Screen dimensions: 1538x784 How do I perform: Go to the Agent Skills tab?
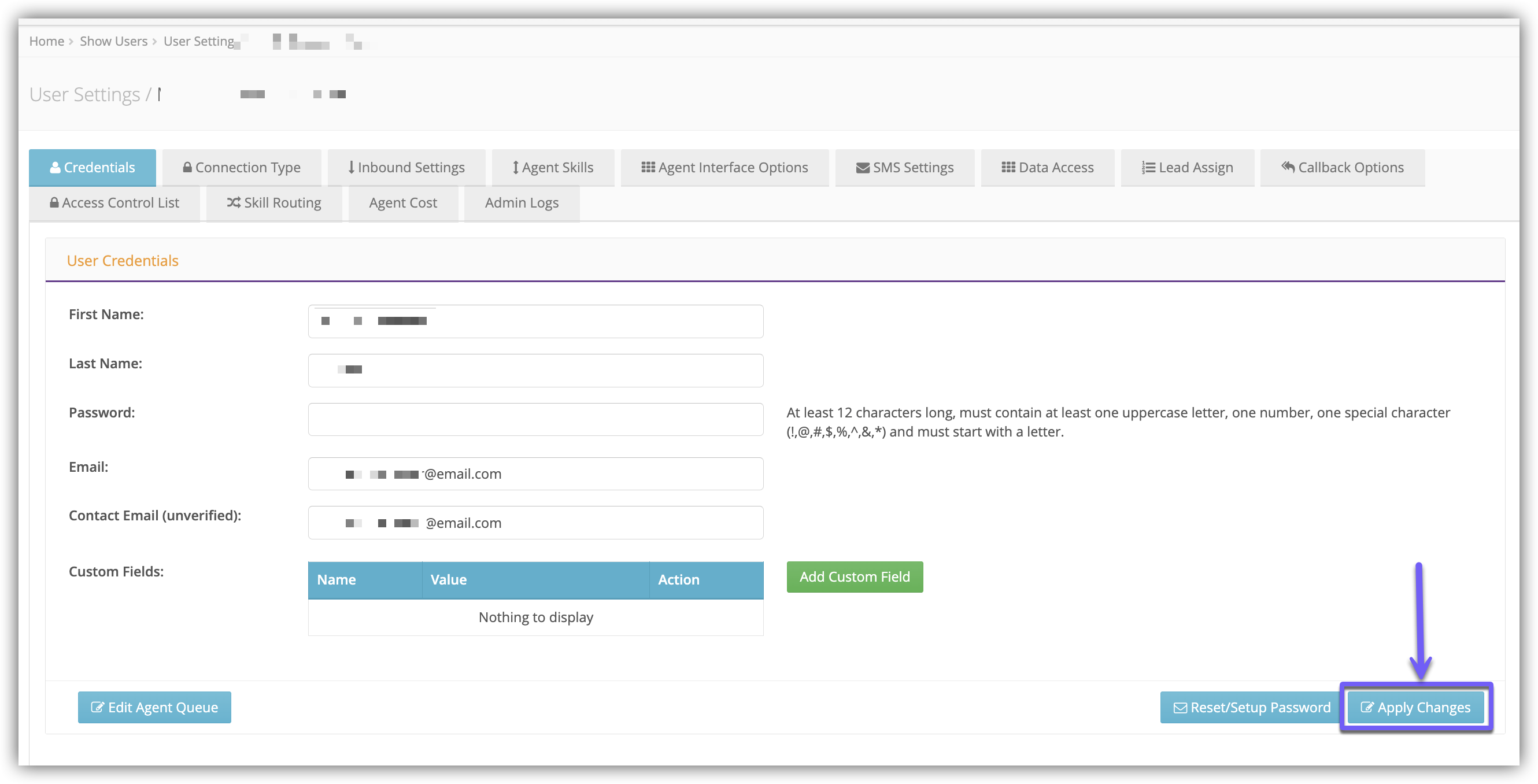(553, 168)
